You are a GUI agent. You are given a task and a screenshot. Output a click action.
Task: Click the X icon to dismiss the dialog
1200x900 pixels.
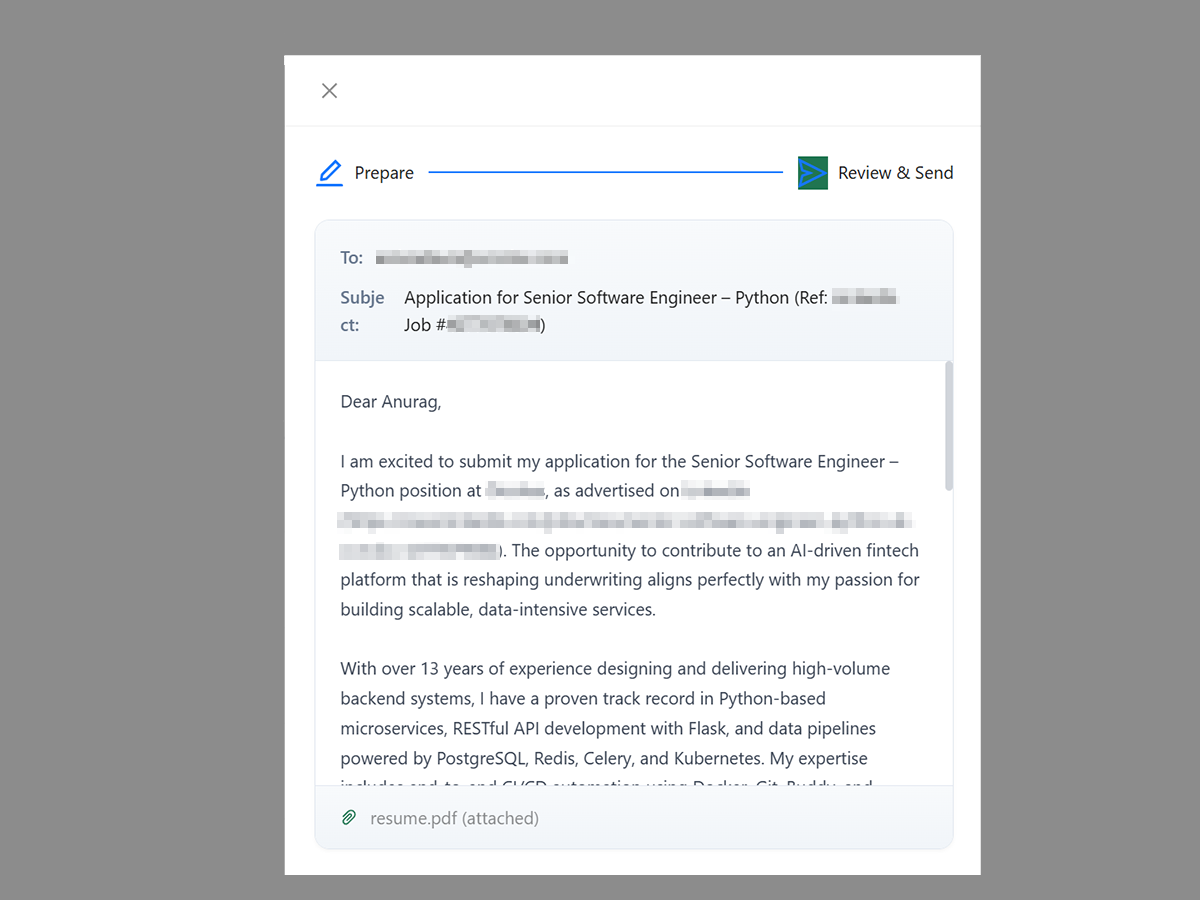[x=329, y=90]
